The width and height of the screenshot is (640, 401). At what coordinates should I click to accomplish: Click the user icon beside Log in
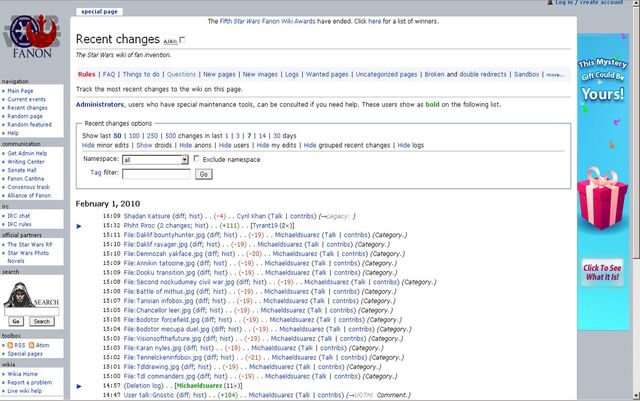(550, 2)
